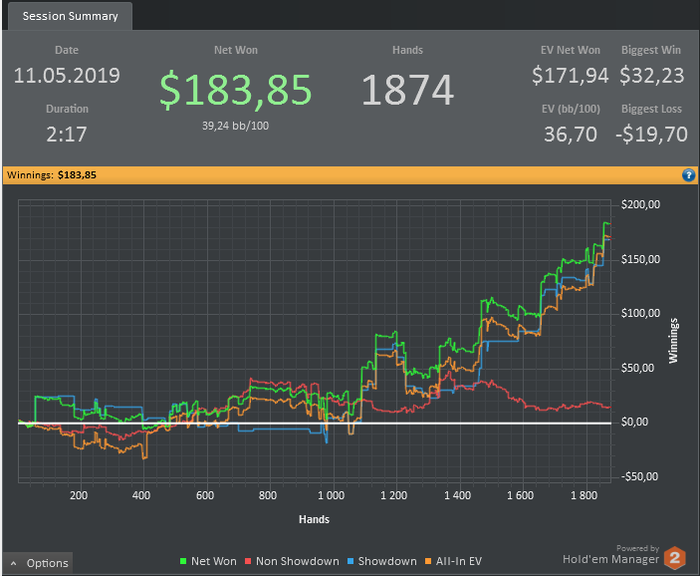700x576 pixels.
Task: Click the $200,00 axis label
Action: tap(640, 205)
